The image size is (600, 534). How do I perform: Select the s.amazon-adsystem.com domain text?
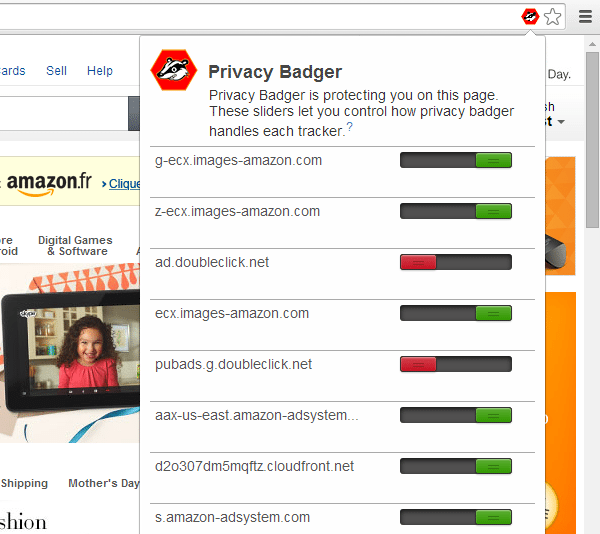click(232, 518)
